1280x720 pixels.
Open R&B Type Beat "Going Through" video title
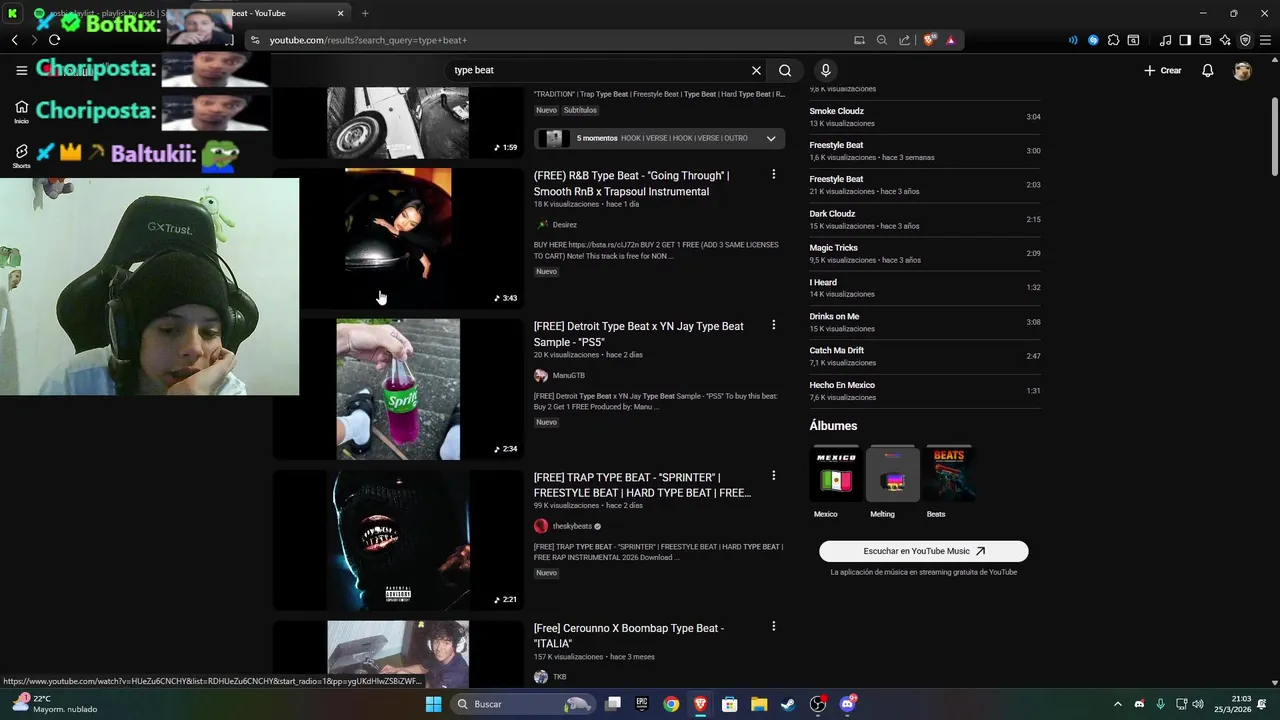coord(632,184)
